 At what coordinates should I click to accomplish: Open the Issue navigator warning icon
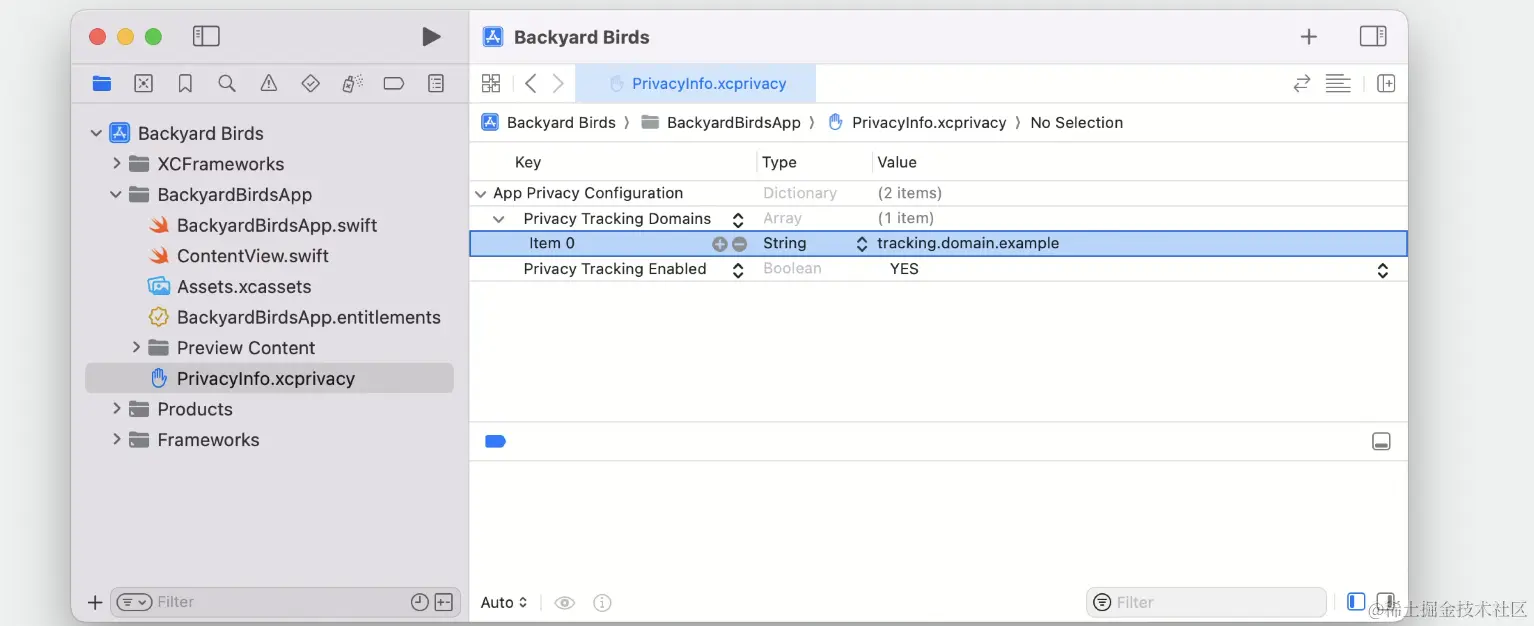click(269, 84)
